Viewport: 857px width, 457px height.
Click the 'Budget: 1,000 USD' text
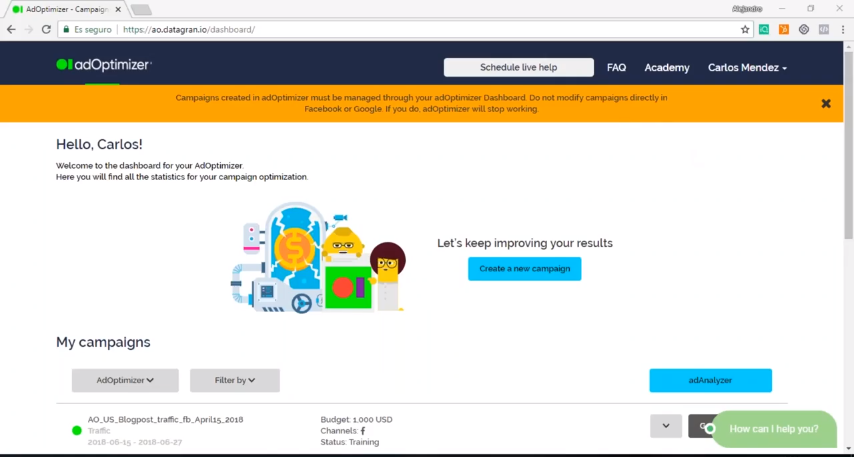[x=356, y=420]
